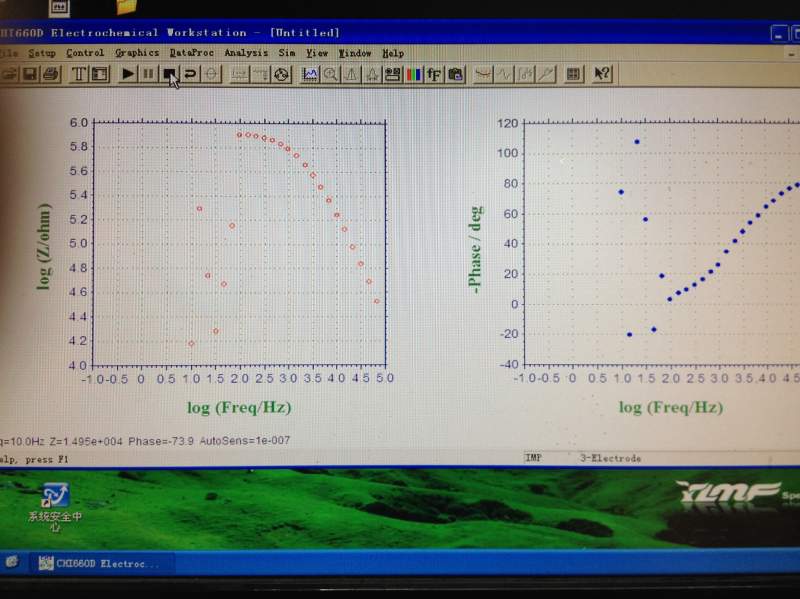Stop the experiment with square button
The height and width of the screenshot is (599, 800).
coord(169,74)
